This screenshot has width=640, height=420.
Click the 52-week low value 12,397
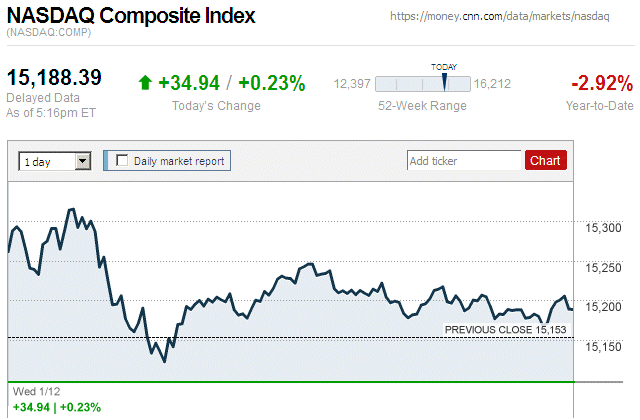pos(352,84)
